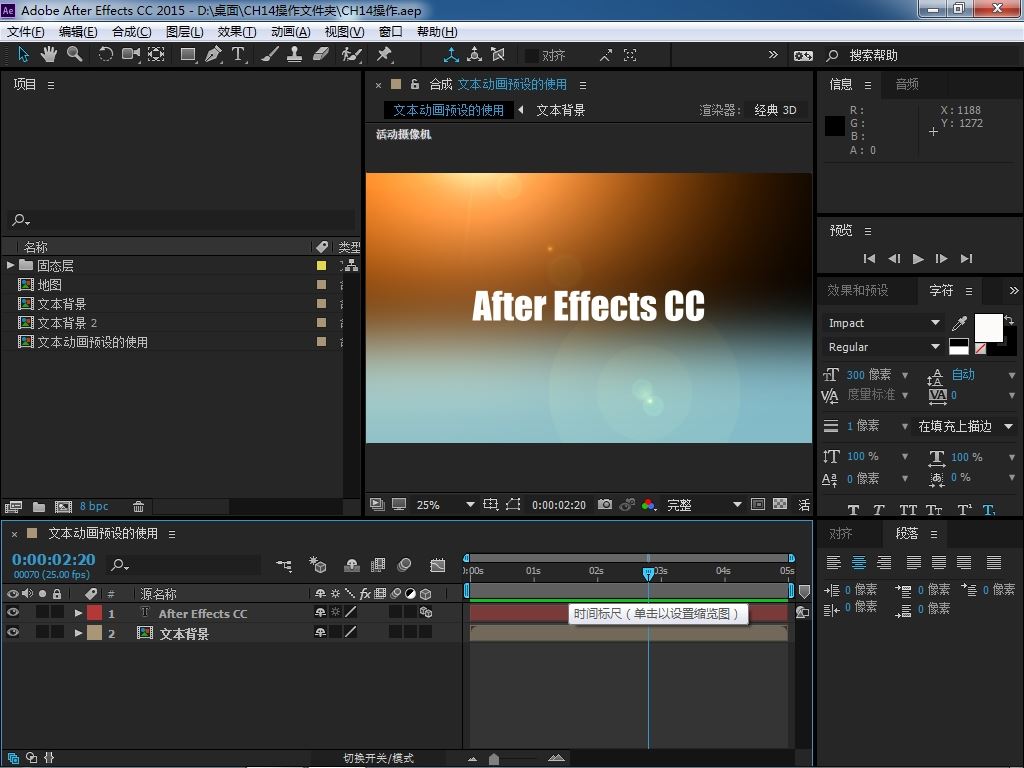Open the 在填充上描边 stroke dropdown
1024x768 pixels.
point(965,426)
